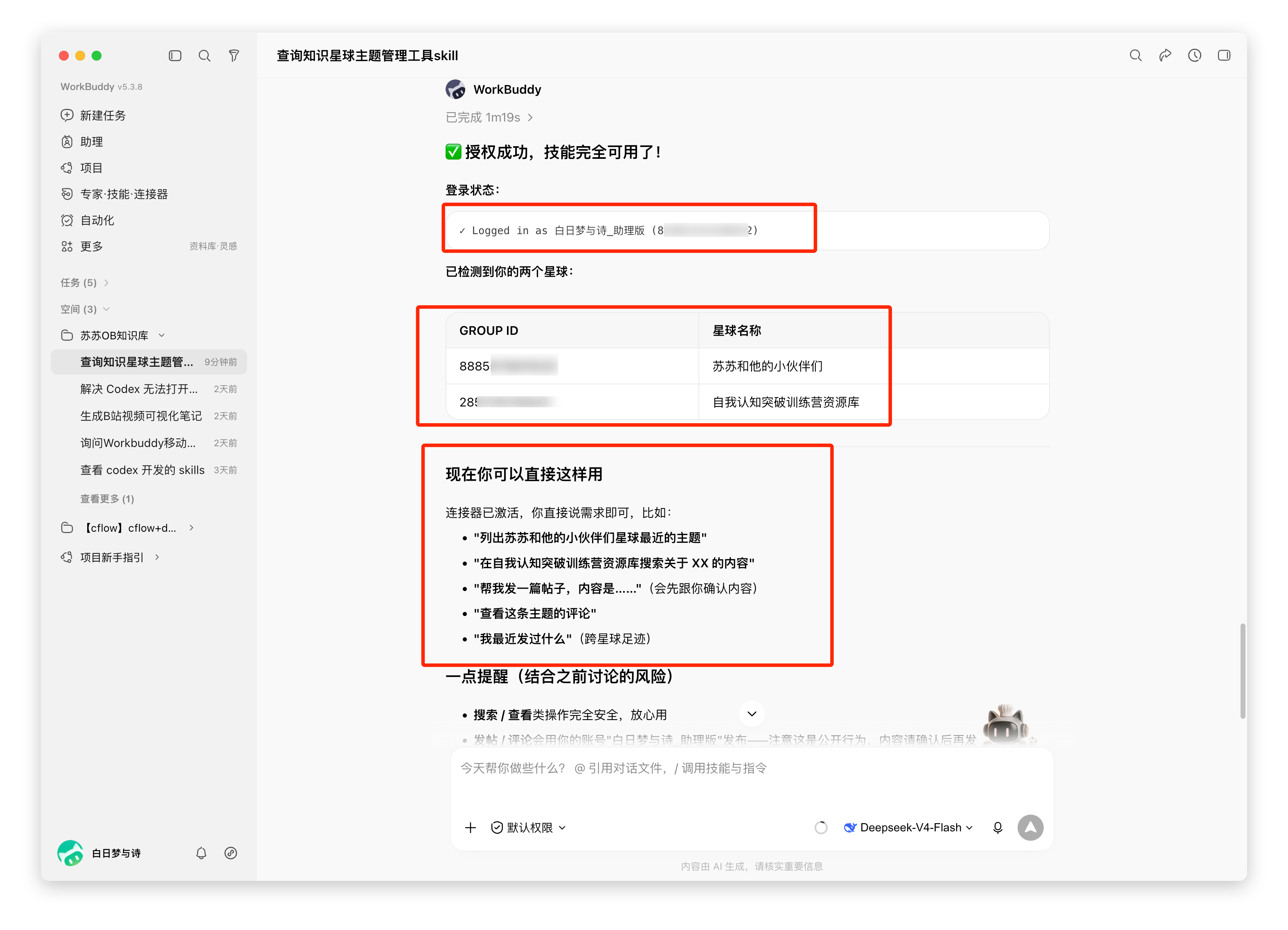Click the chat scrollbar thumb

pos(1243,670)
